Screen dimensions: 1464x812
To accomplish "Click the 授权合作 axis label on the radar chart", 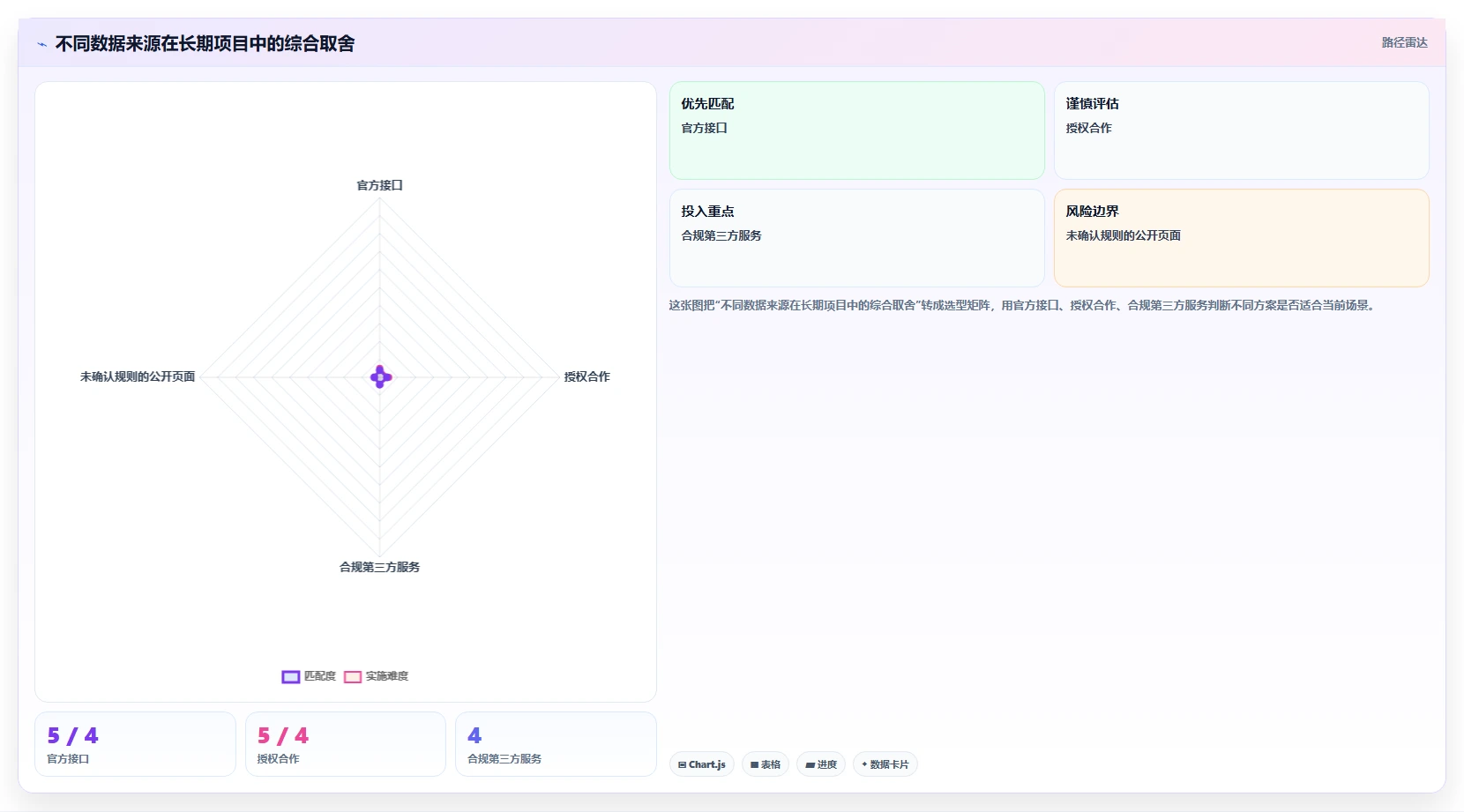I will coord(586,376).
